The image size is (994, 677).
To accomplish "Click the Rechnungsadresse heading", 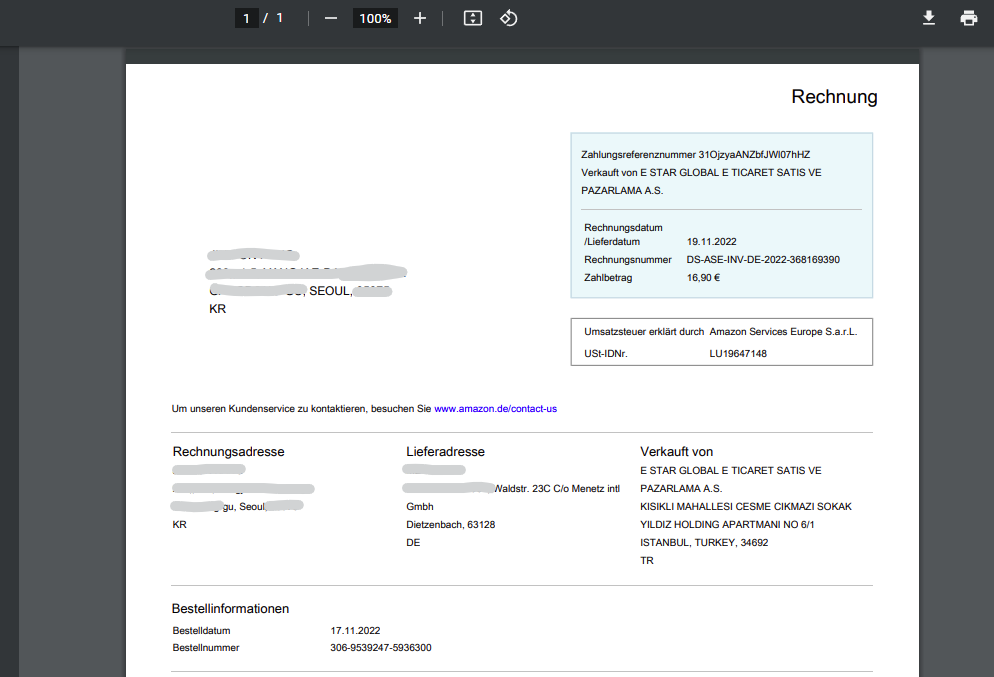I will tap(228, 452).
